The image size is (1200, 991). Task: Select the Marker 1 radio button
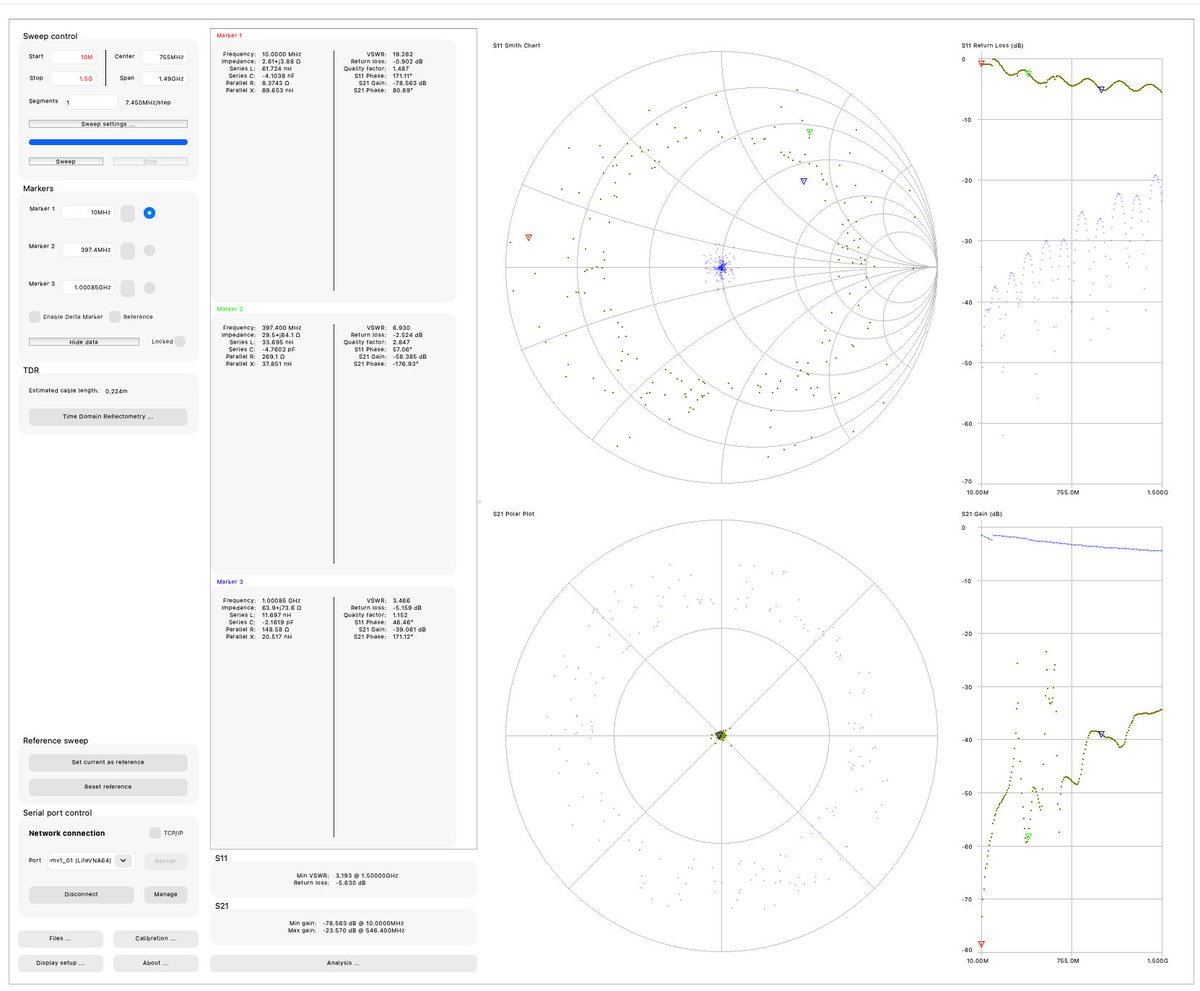pos(149,212)
